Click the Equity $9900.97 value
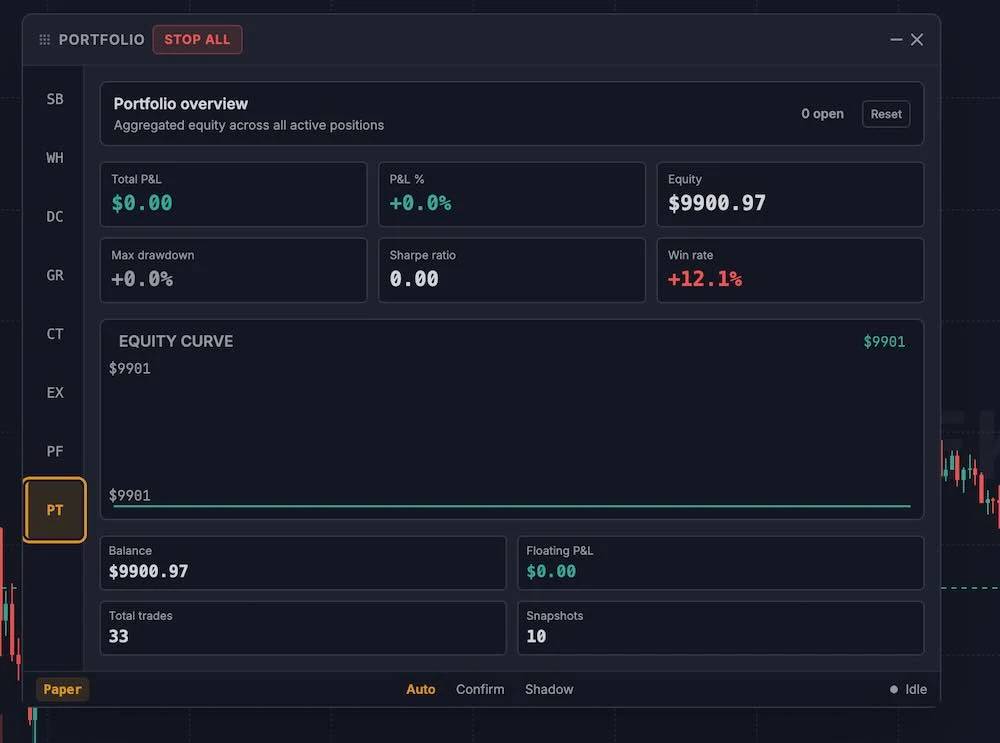The image size is (1000, 743). tap(717, 203)
